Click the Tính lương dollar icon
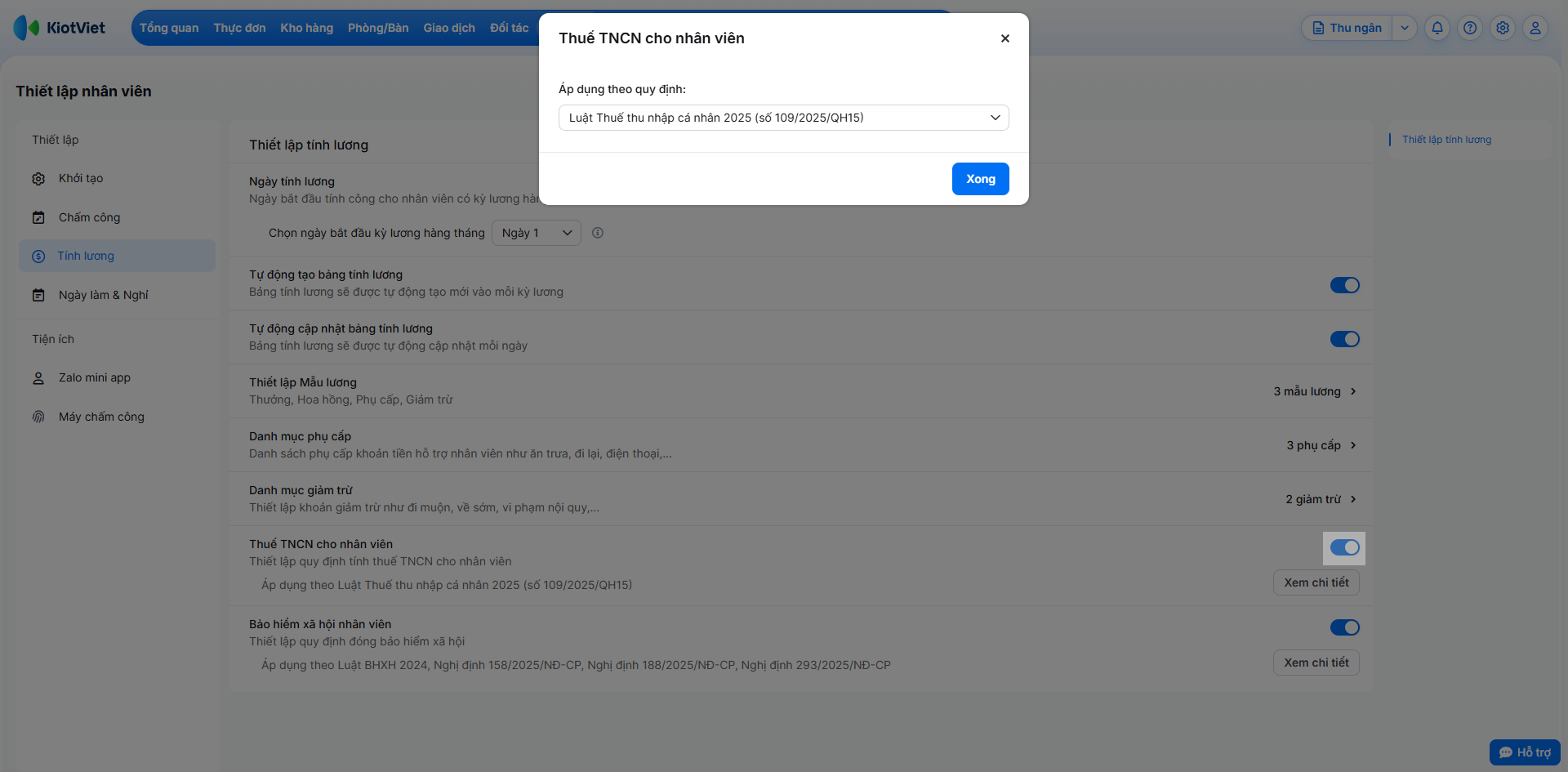Viewport: 1568px width, 772px height. (x=38, y=257)
